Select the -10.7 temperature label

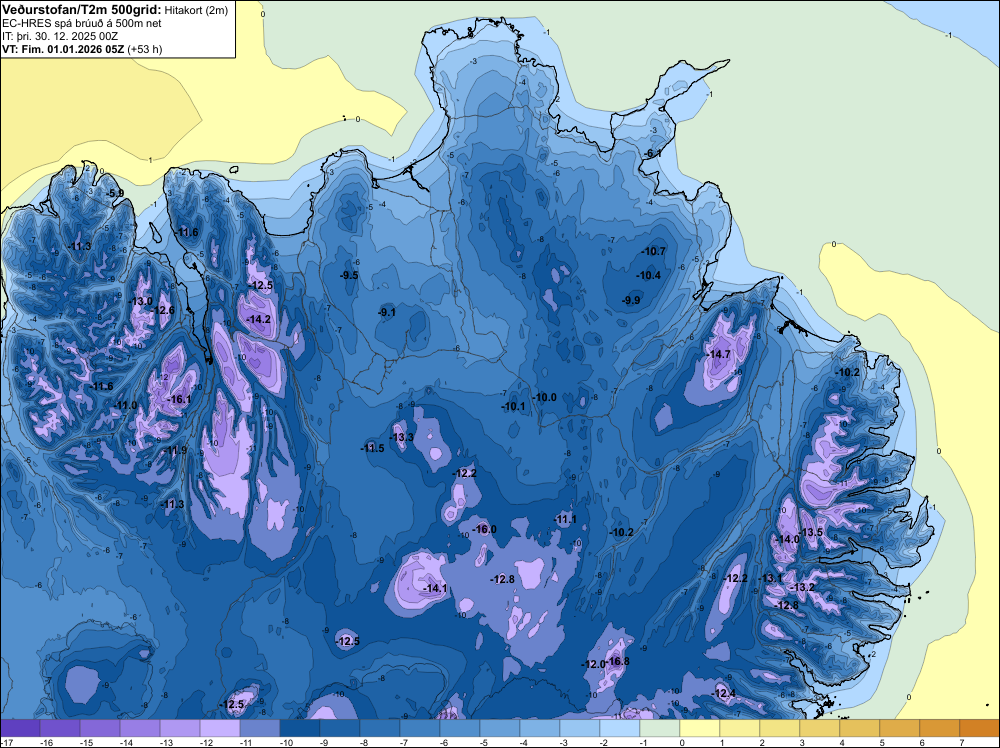tap(654, 251)
